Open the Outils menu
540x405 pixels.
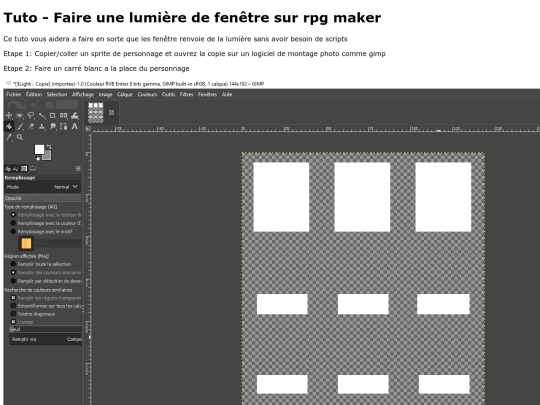point(168,94)
